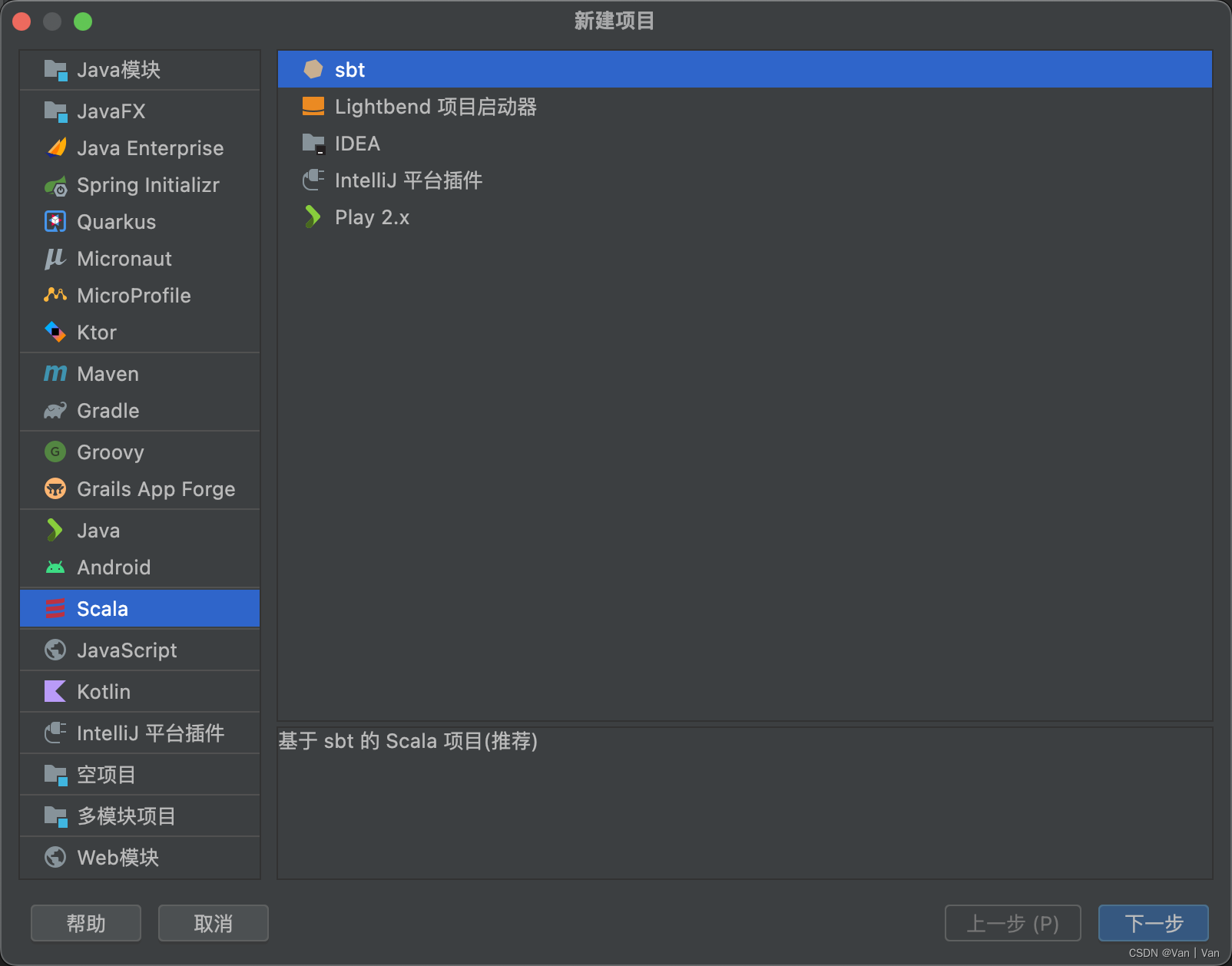
Task: Select the Scala category
Action: (140, 609)
